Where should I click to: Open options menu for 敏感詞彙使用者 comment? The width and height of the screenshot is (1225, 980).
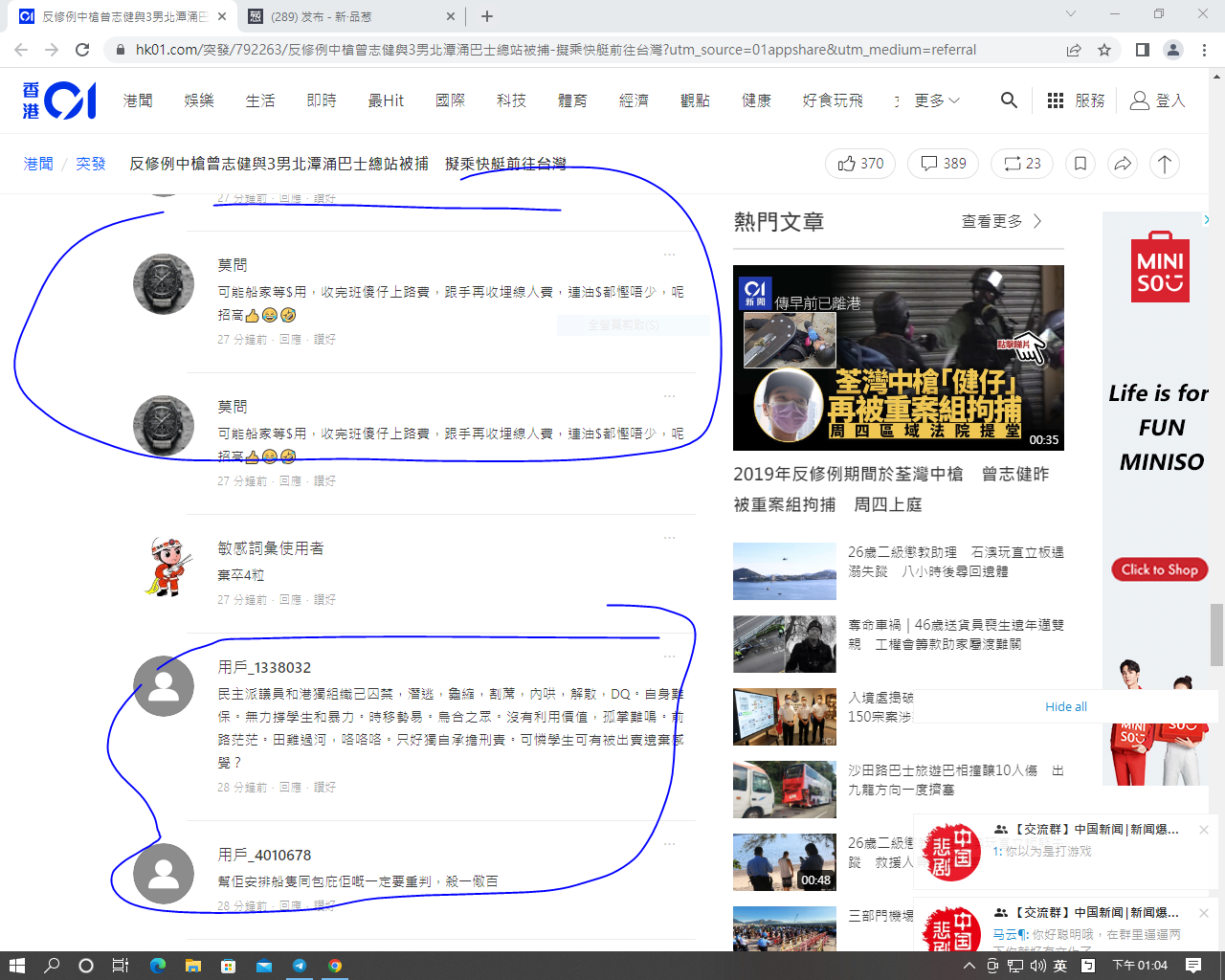(669, 538)
